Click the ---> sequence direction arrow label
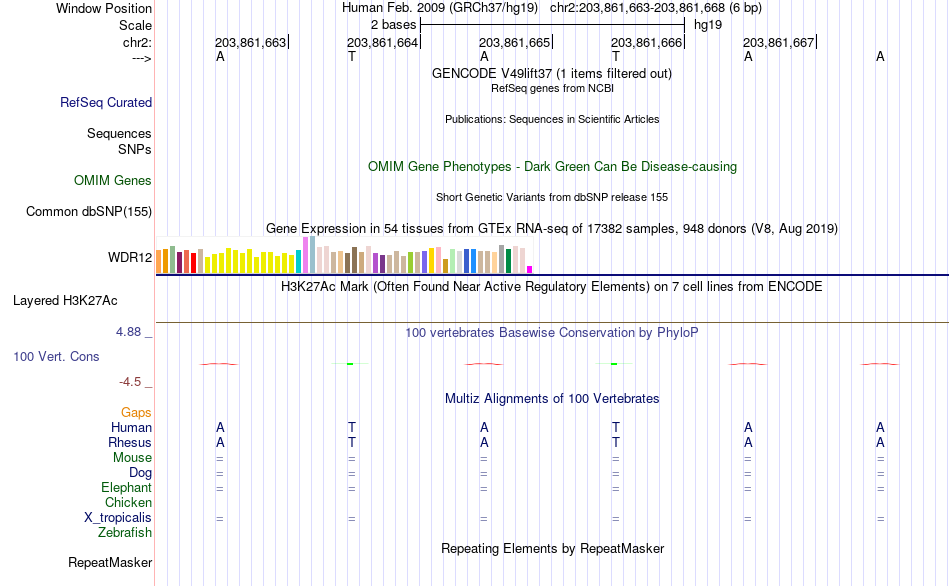 tap(141, 58)
